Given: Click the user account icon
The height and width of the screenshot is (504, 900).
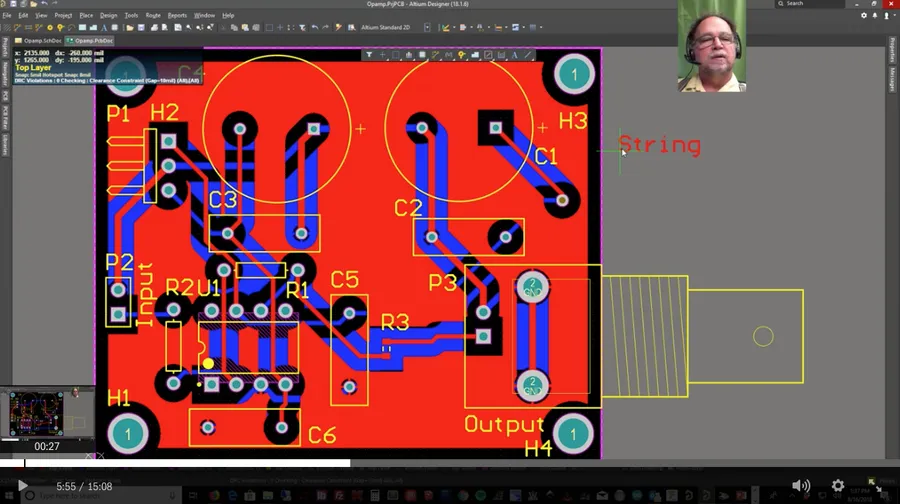Looking at the screenshot, I should pos(886,15).
